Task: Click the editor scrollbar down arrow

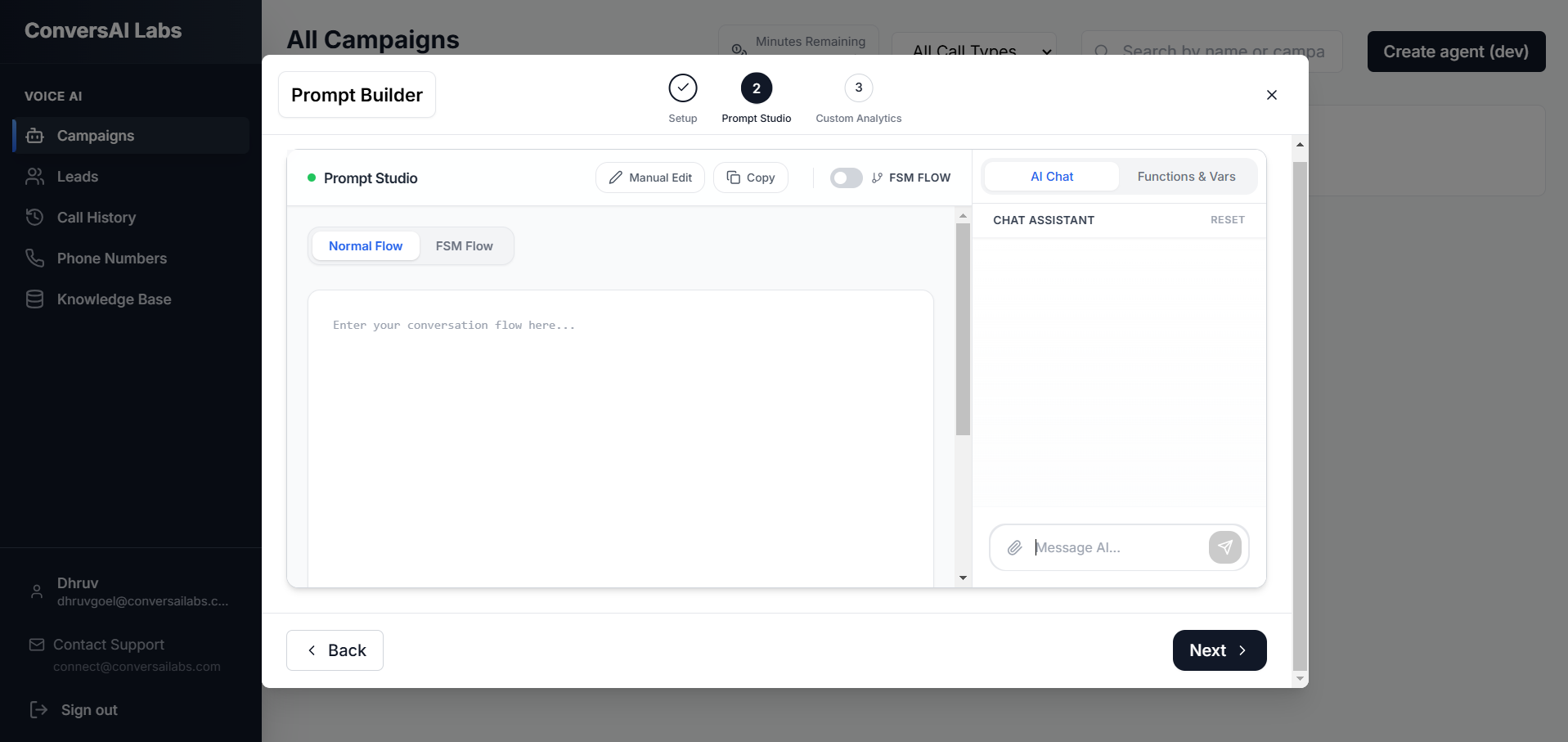Action: click(964, 578)
